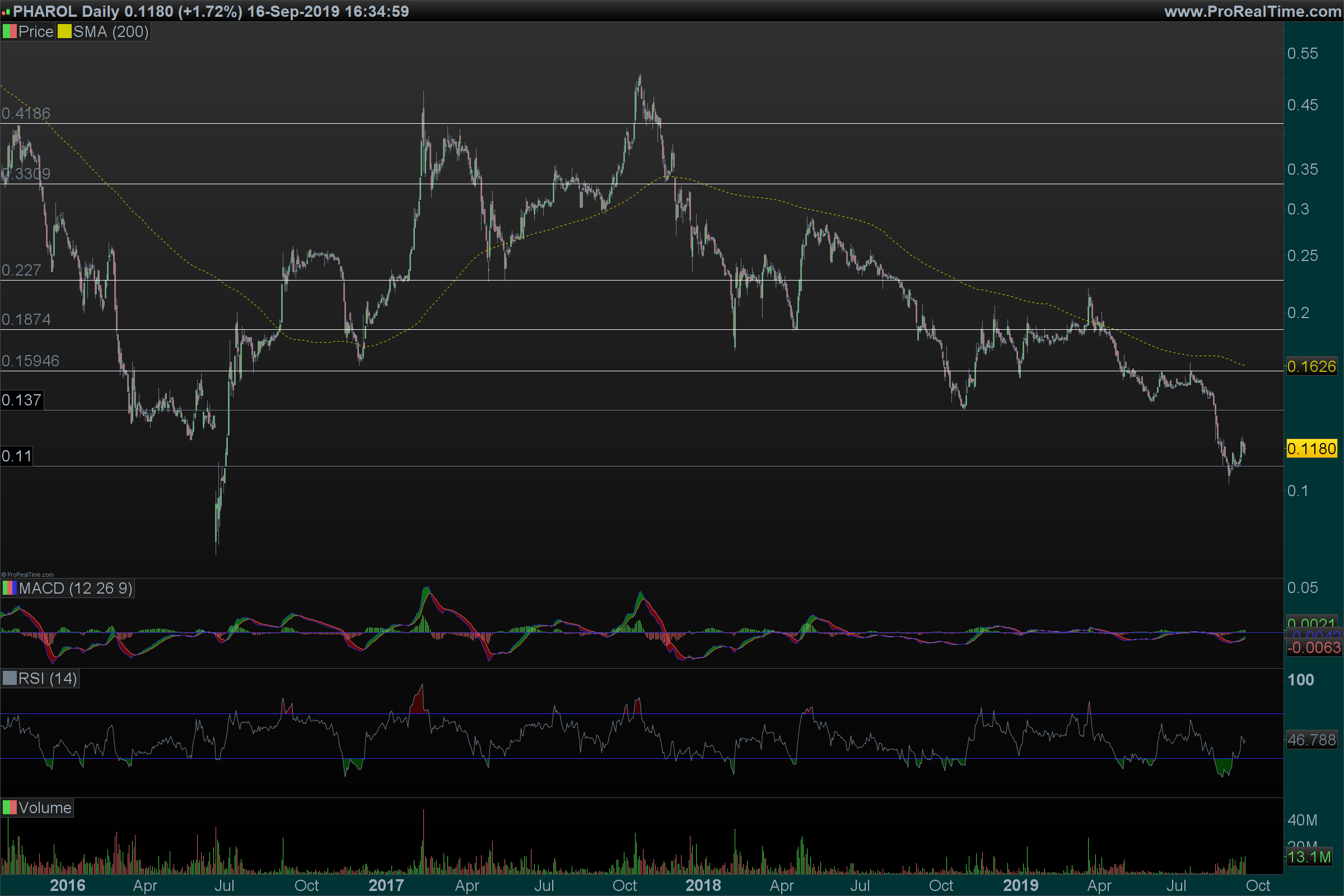This screenshot has height=896, width=1344.
Task: Click the yellow SMA (200) swatch
Action: point(64,31)
